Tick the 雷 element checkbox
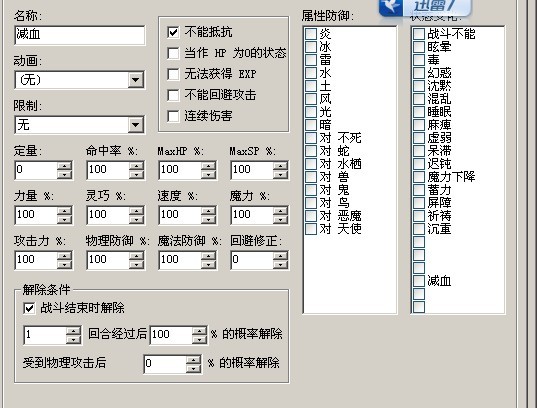The height and width of the screenshot is (408, 537). 311,60
